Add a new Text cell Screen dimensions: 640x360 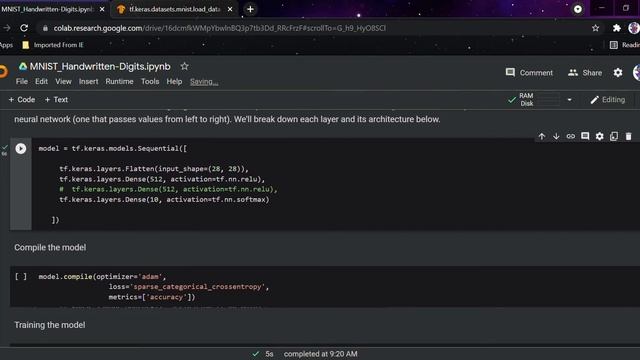pyautogui.click(x=56, y=100)
